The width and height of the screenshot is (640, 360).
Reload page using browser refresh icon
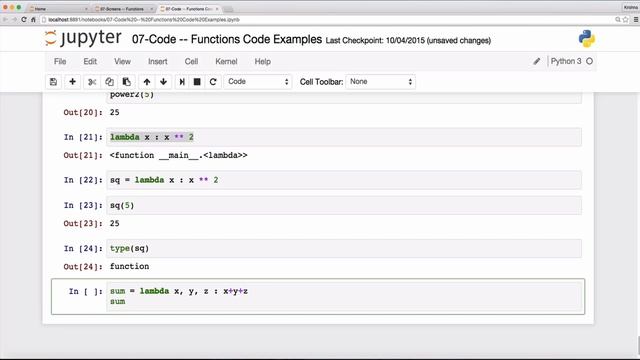24,19
